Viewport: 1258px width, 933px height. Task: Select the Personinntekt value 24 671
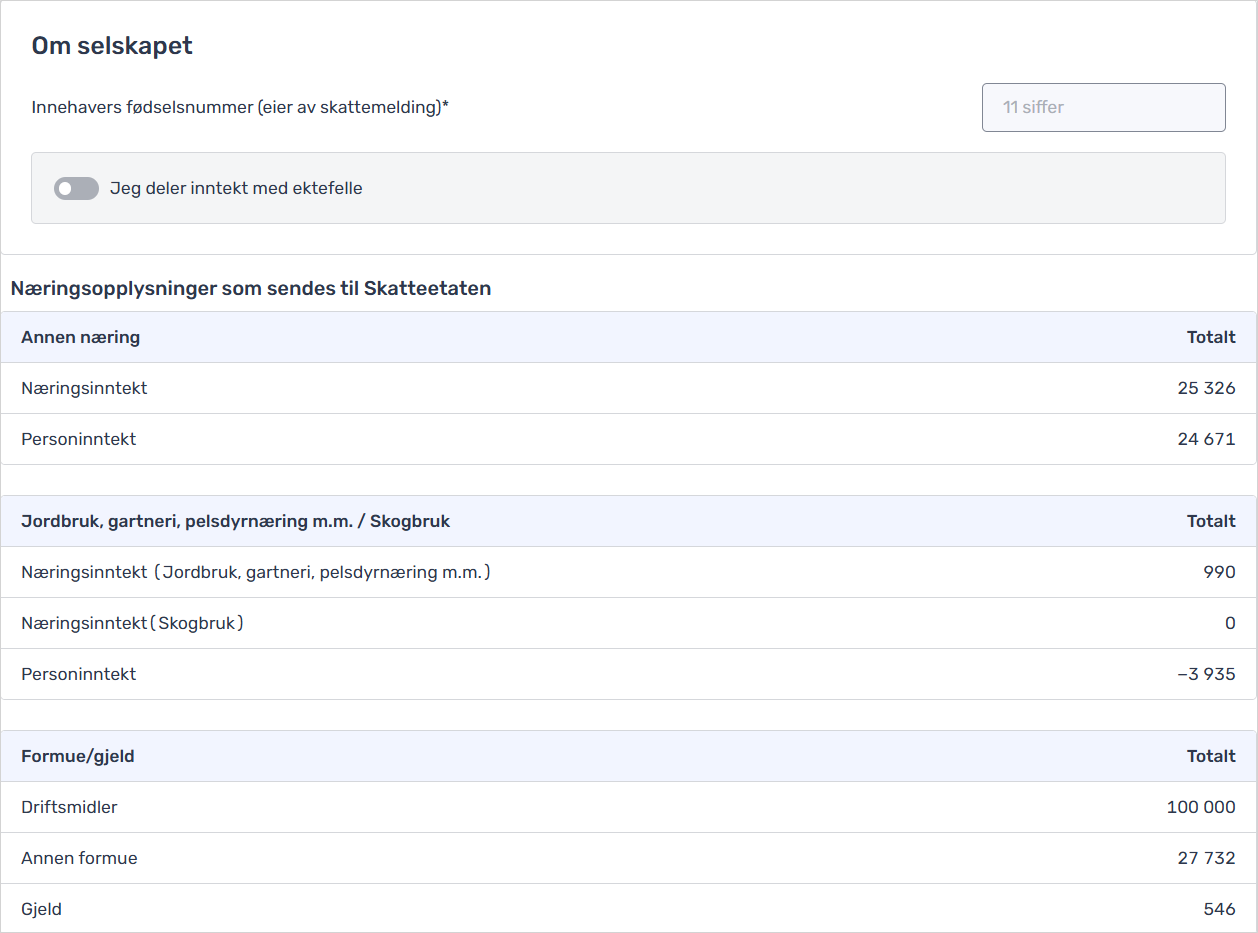click(x=1206, y=439)
